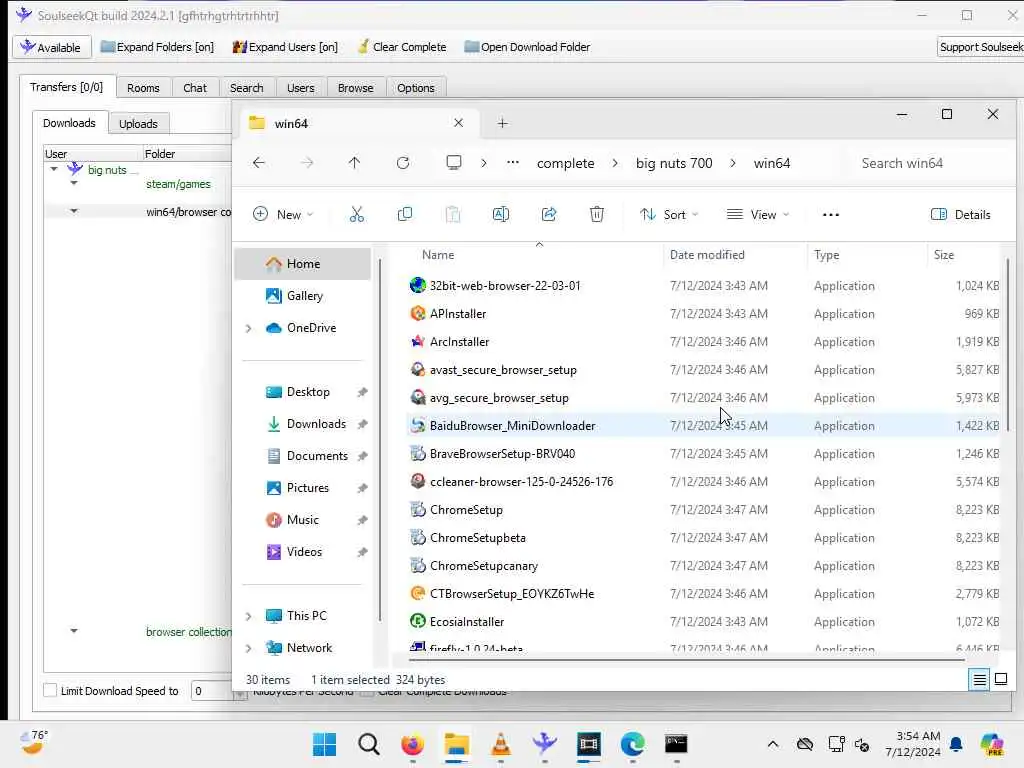
Task: Add a new Explorer tab with plus
Action: click(x=502, y=123)
